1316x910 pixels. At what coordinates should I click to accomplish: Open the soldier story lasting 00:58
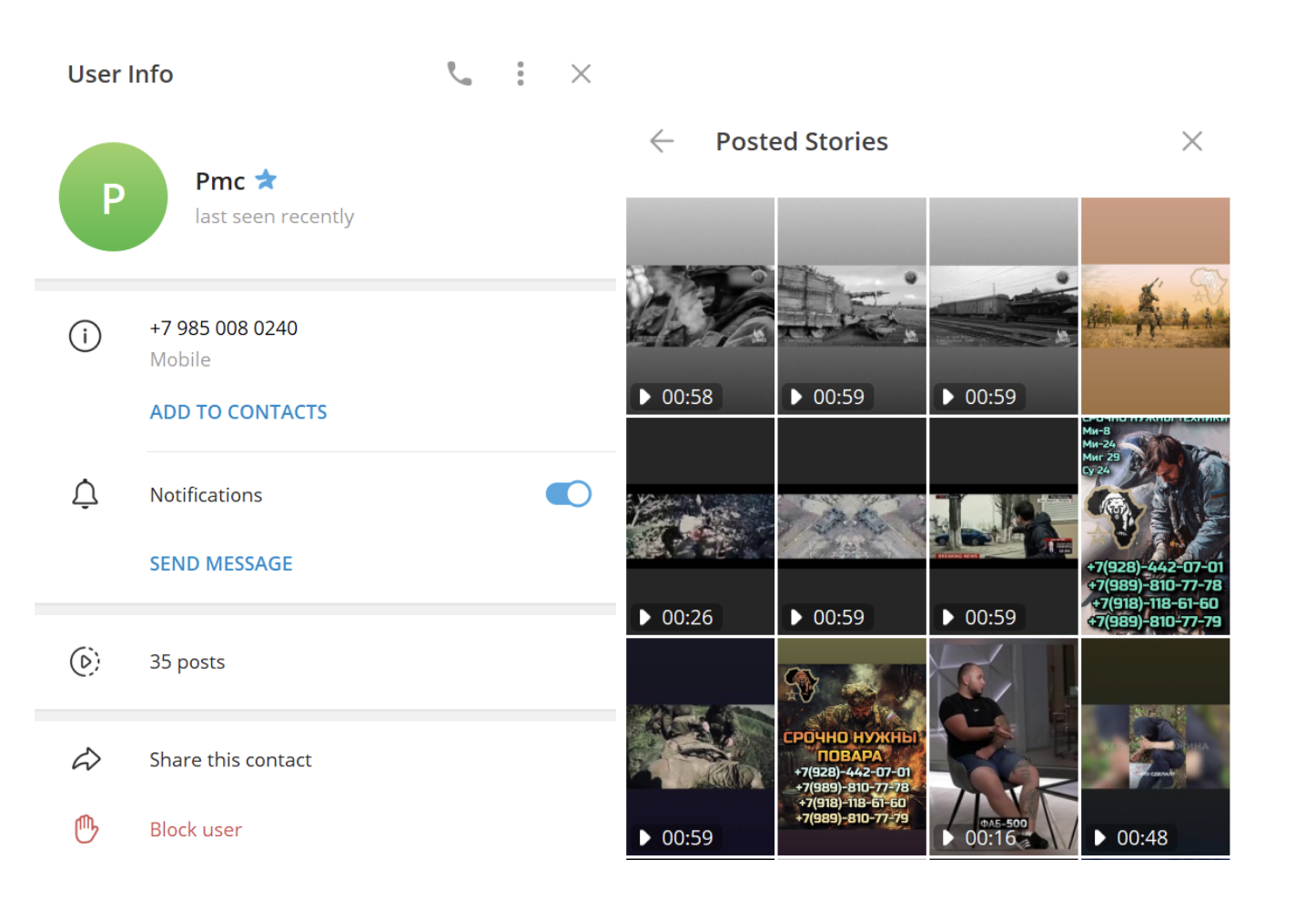pyautogui.click(x=701, y=306)
